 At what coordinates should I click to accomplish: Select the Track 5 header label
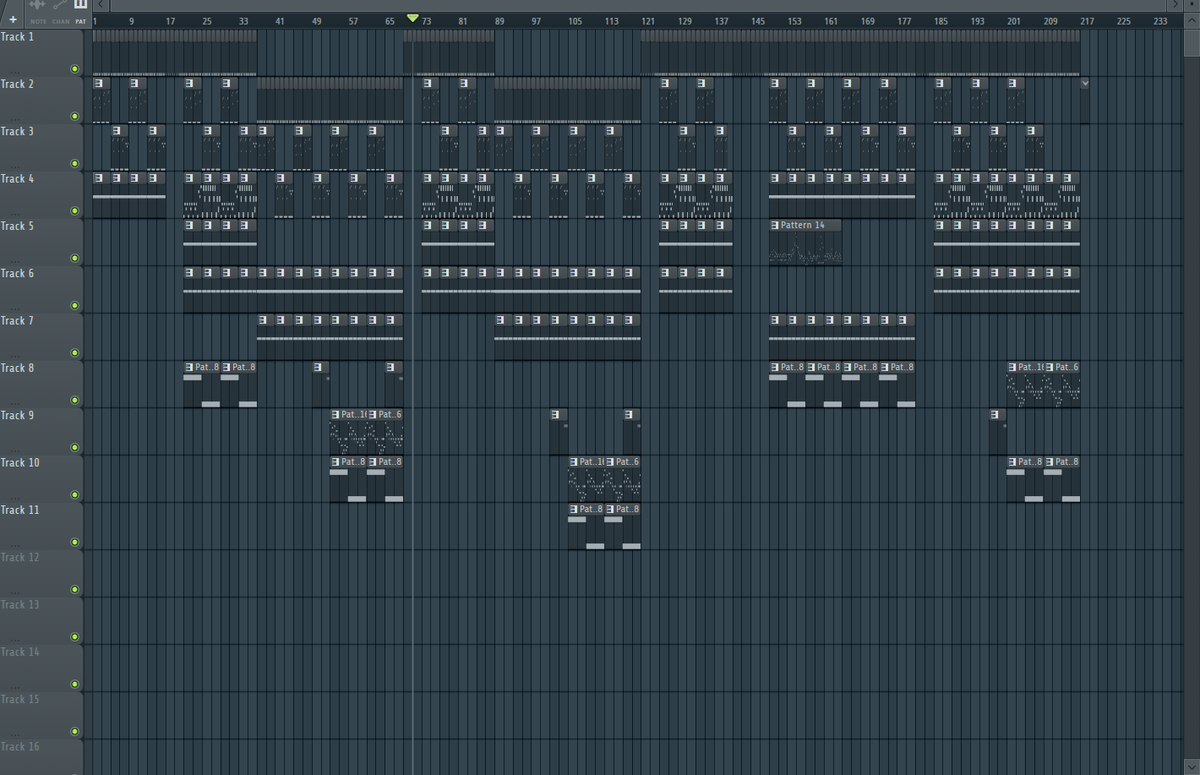[17, 226]
